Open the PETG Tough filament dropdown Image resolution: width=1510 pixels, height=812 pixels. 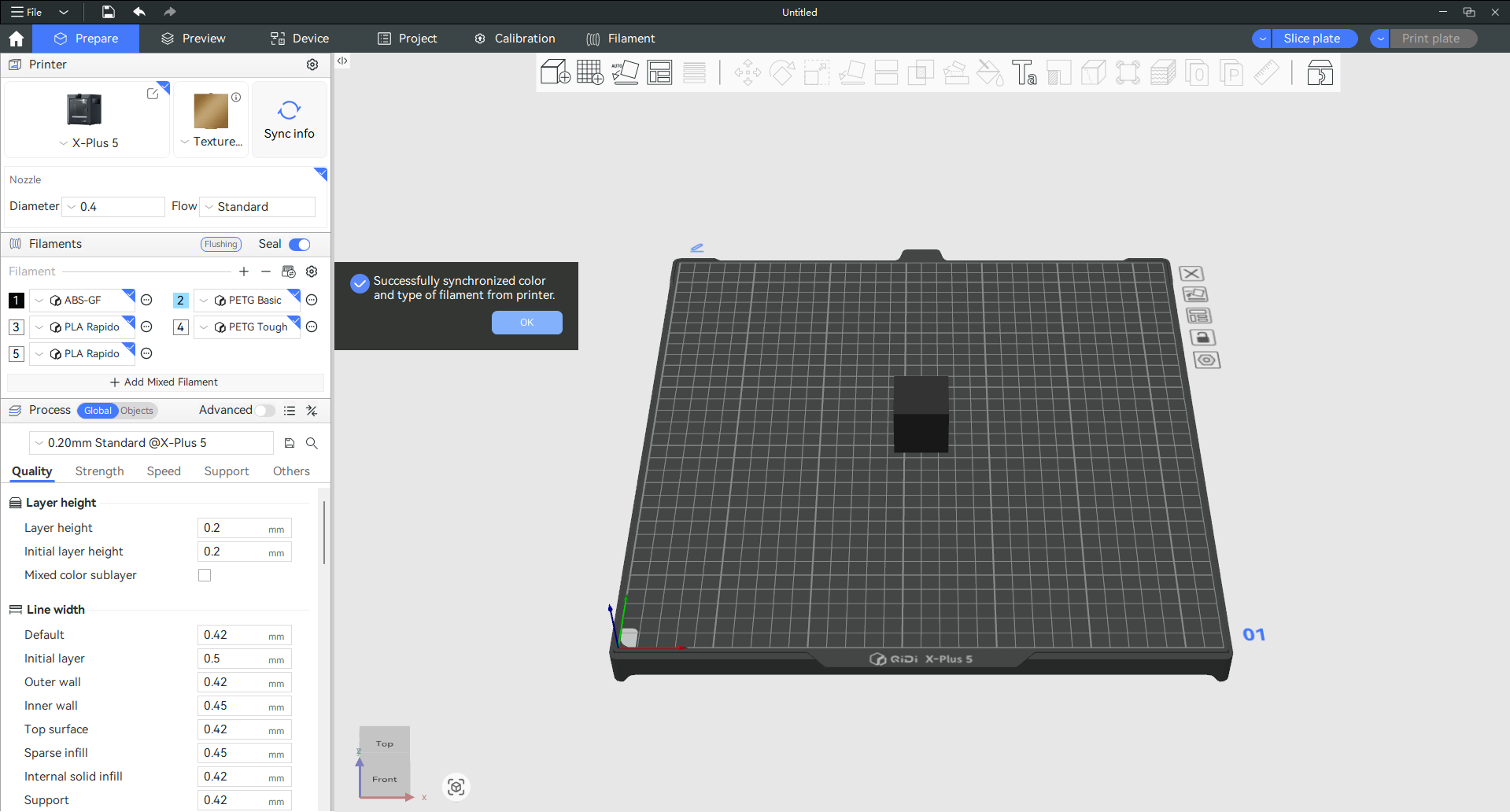click(246, 327)
